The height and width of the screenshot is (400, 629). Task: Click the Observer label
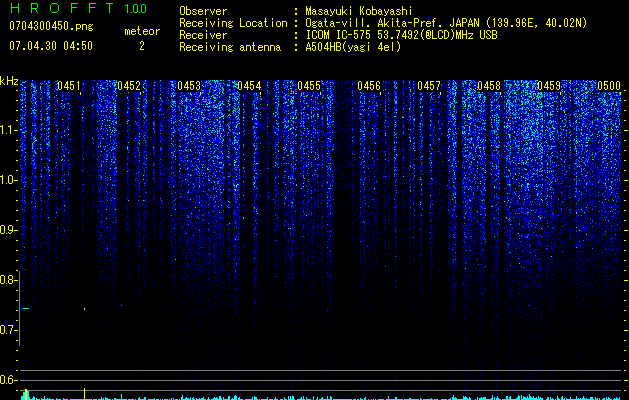point(203,11)
